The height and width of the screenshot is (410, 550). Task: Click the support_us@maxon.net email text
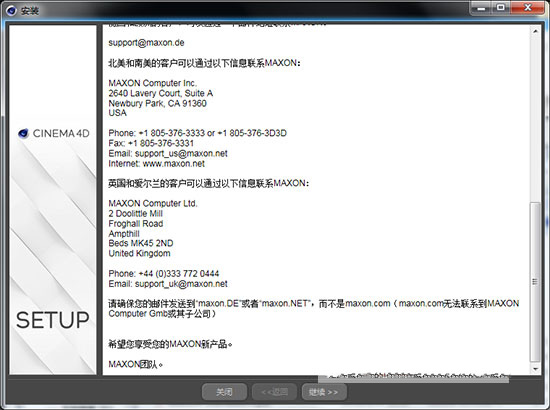(x=181, y=154)
